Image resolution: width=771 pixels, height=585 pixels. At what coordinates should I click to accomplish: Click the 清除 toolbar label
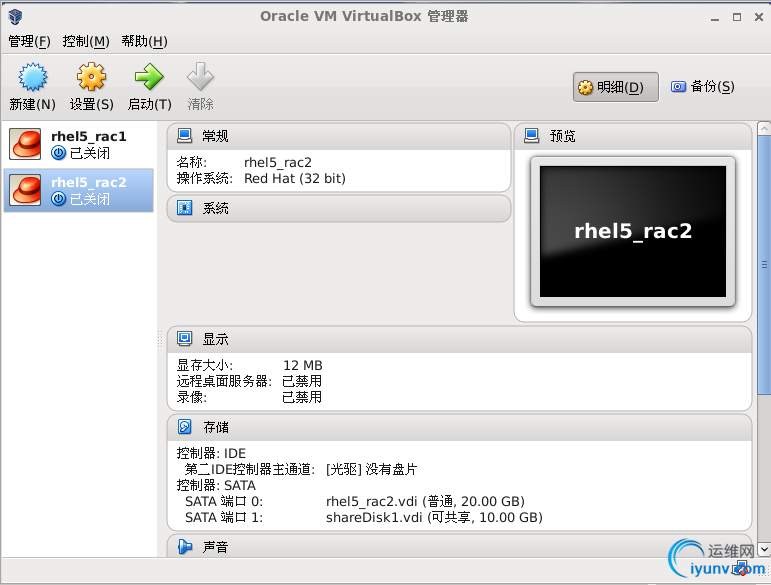pyautogui.click(x=200, y=104)
